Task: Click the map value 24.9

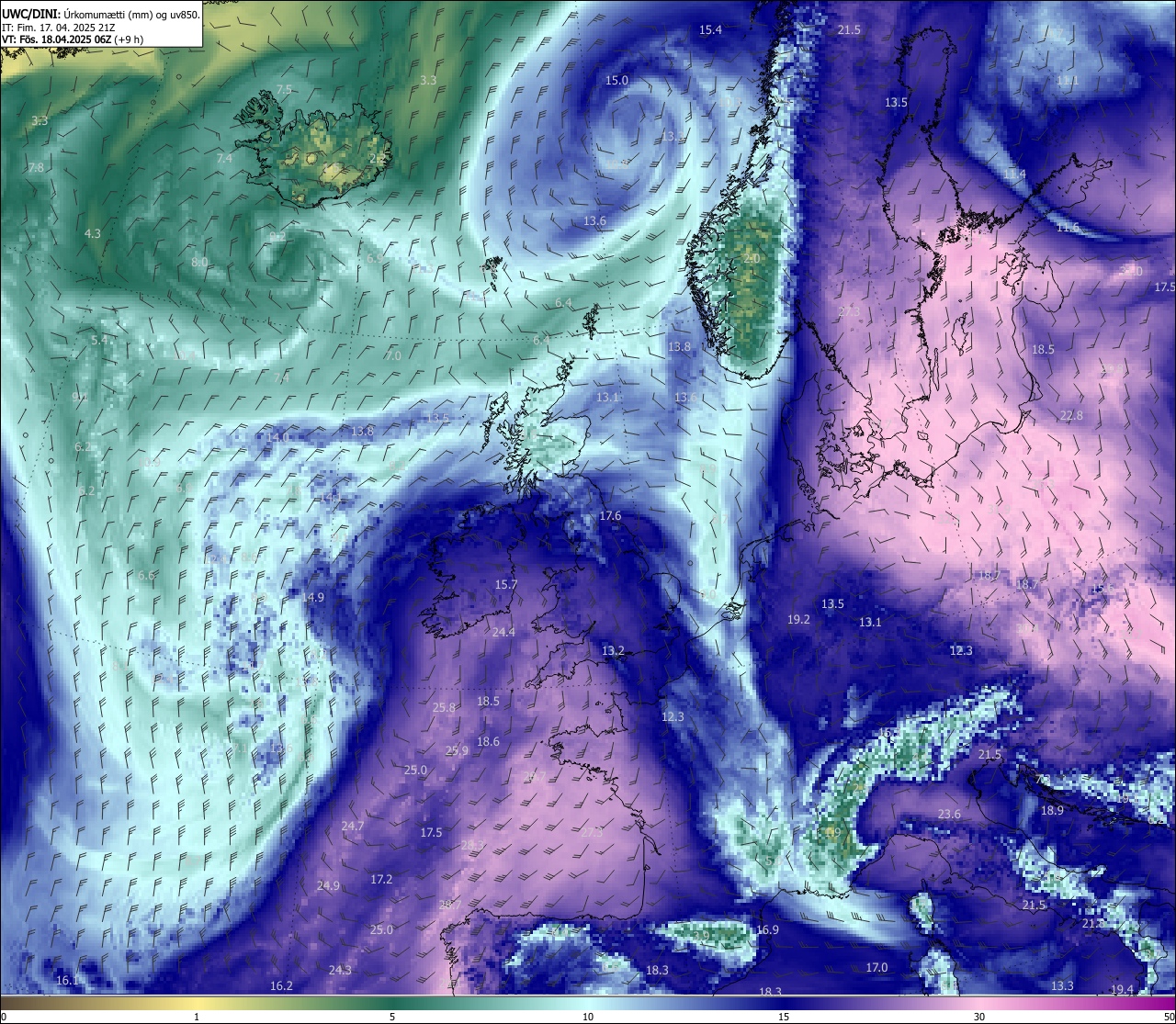Action: (328, 886)
